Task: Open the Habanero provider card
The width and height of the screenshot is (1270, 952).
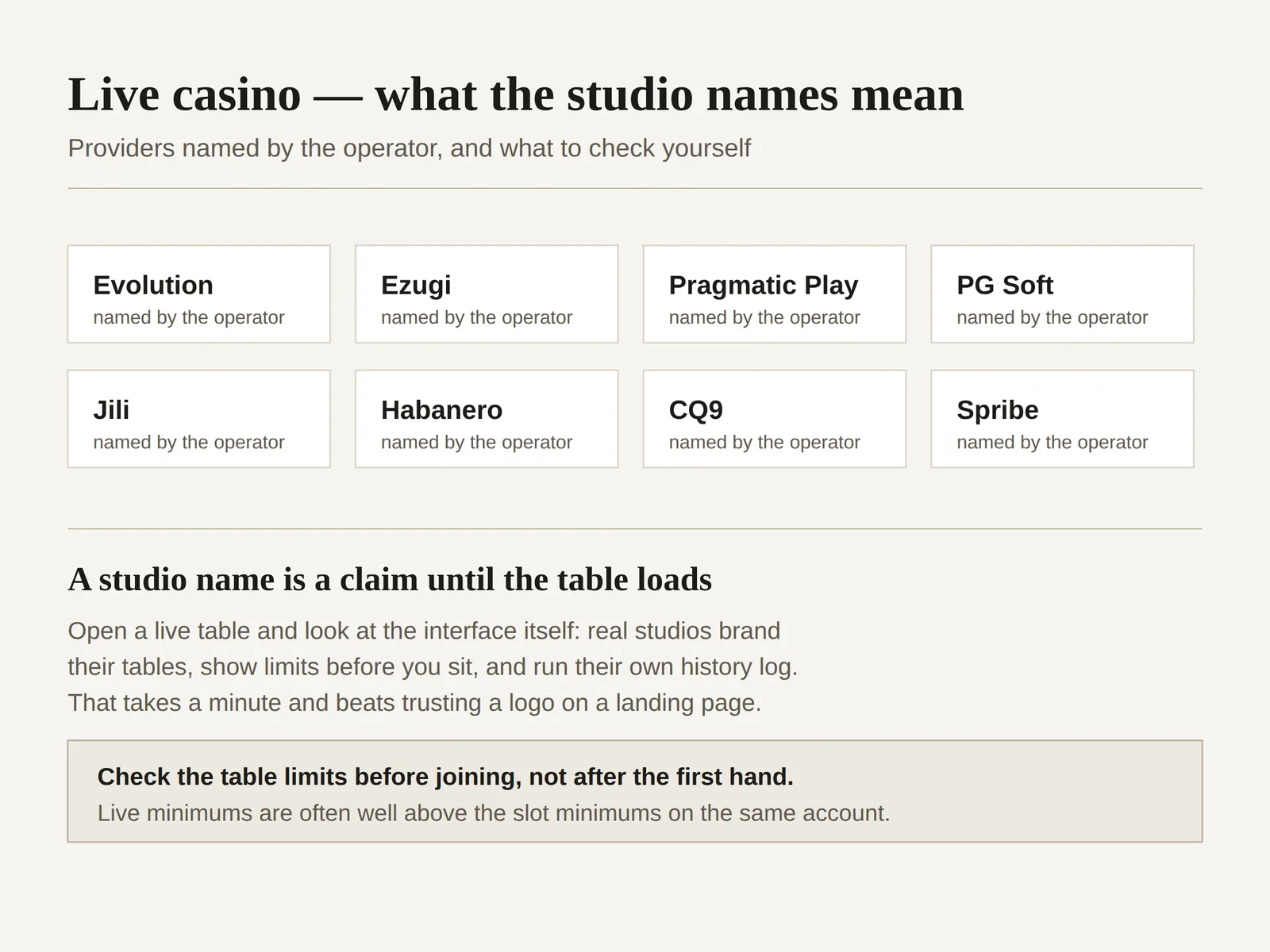Action: pyautogui.click(x=487, y=419)
